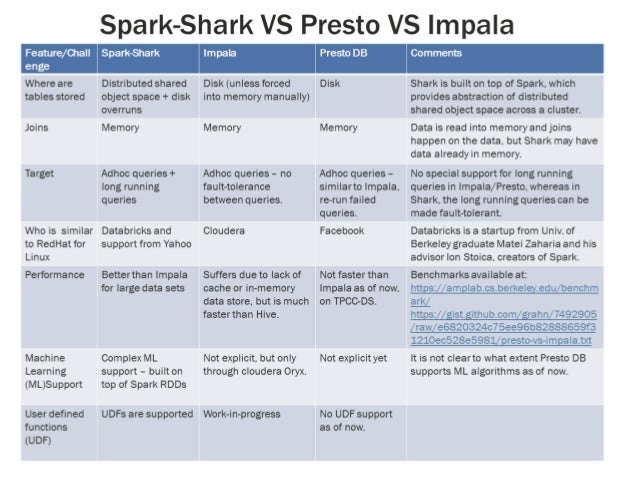Screen dimensions: 638x479
Task: Select the 'Not explicit yet' cell
Action: (361, 376)
